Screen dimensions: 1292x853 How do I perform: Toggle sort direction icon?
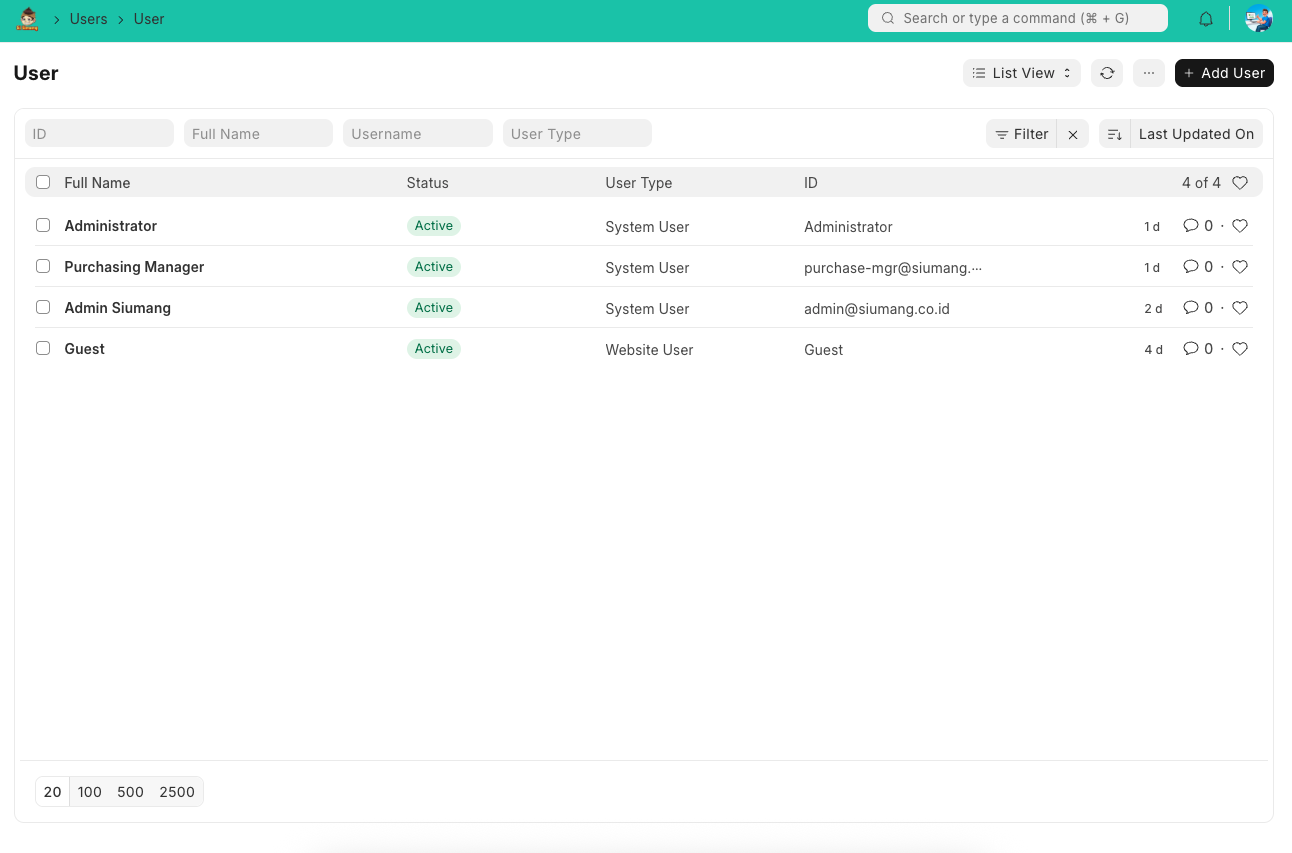click(1114, 134)
